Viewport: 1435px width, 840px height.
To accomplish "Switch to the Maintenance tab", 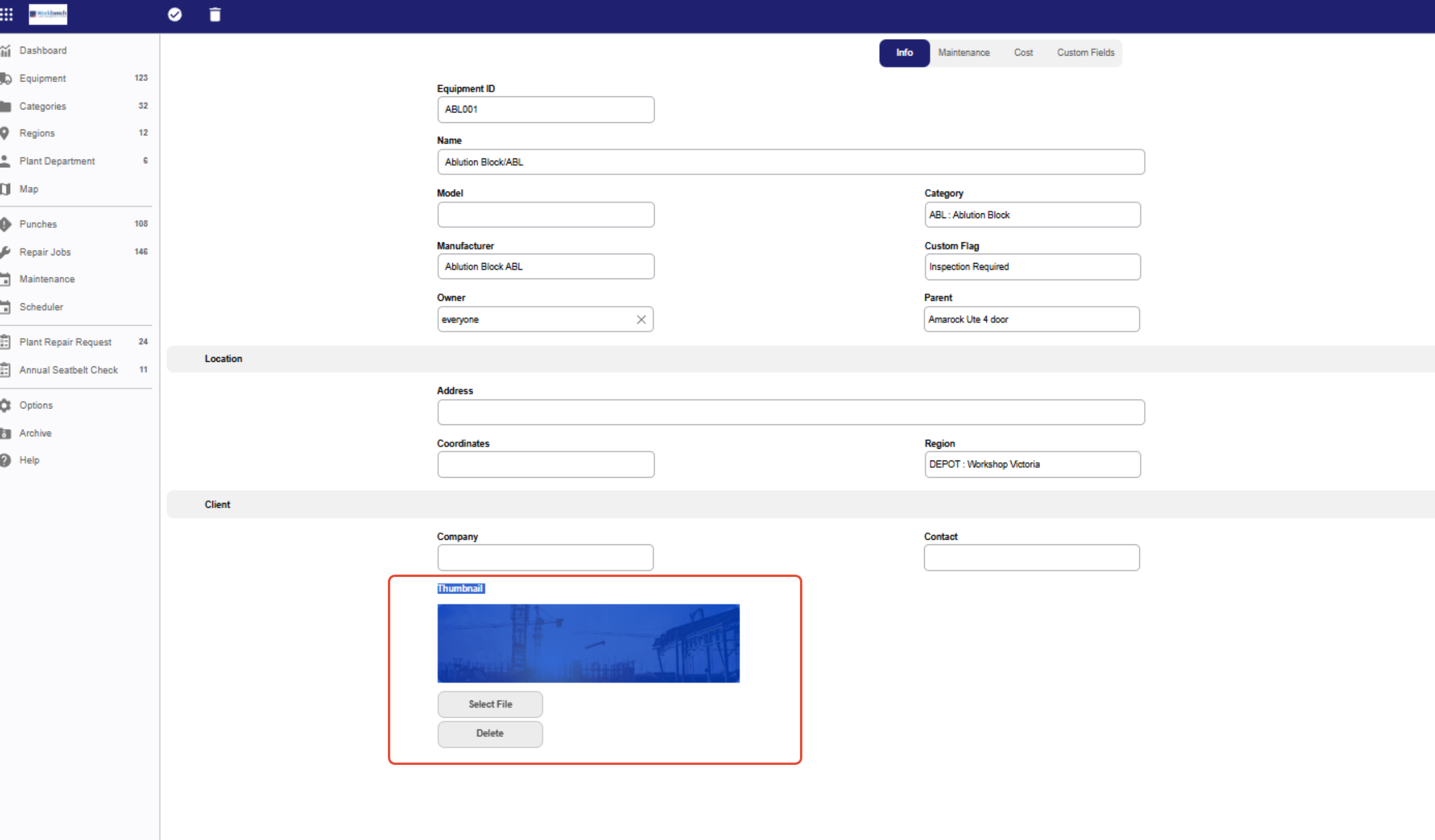I will (x=963, y=53).
